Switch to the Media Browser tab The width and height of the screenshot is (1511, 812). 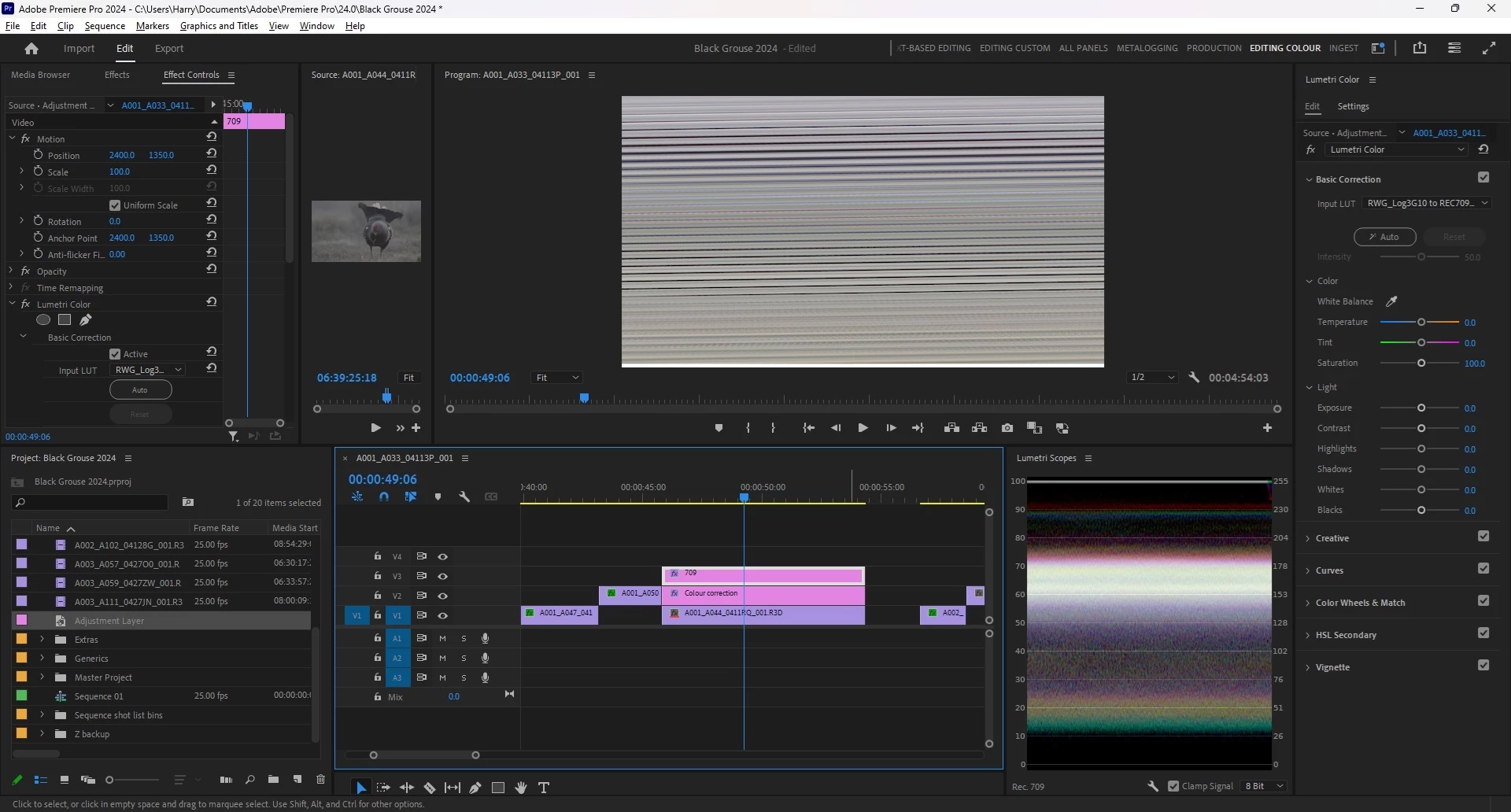(40, 75)
